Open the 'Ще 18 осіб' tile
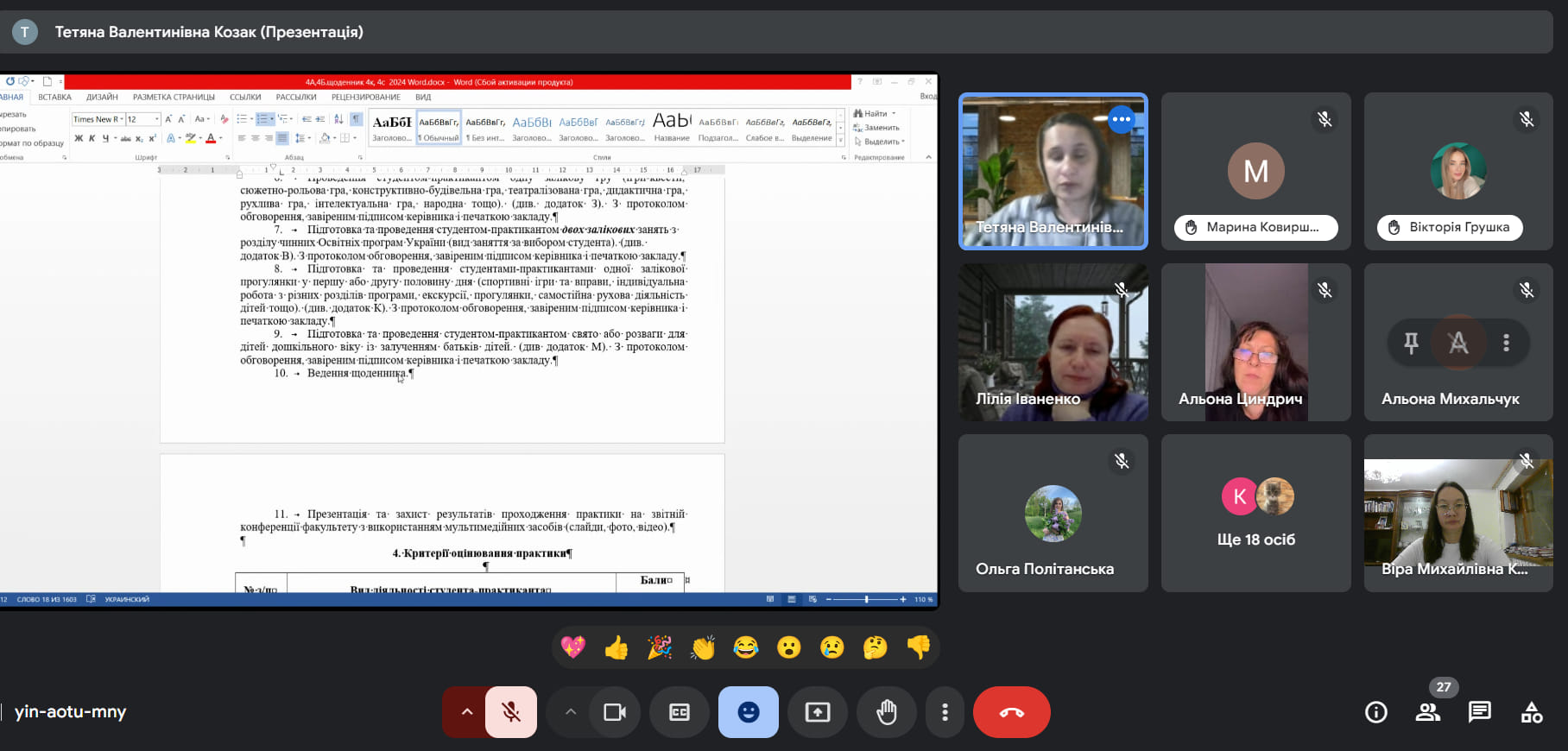This screenshot has height=751, width=1568. (1256, 513)
